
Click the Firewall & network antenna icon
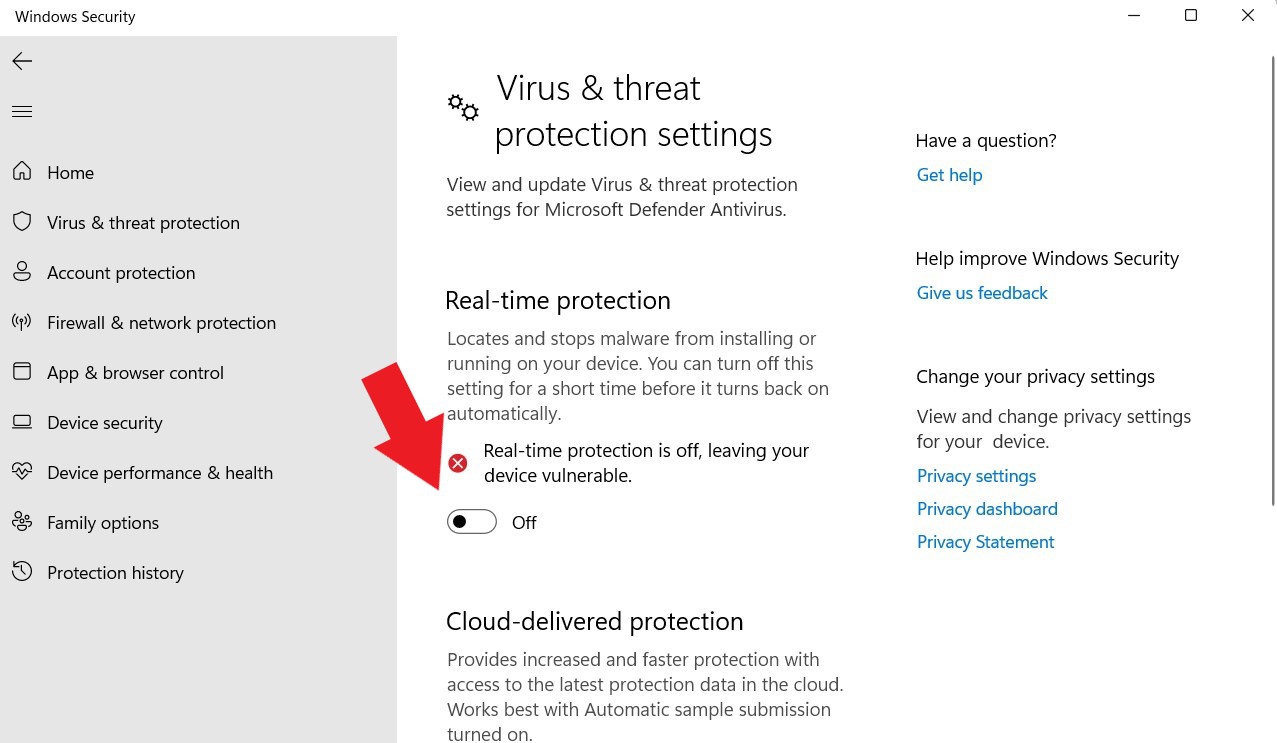tap(22, 322)
